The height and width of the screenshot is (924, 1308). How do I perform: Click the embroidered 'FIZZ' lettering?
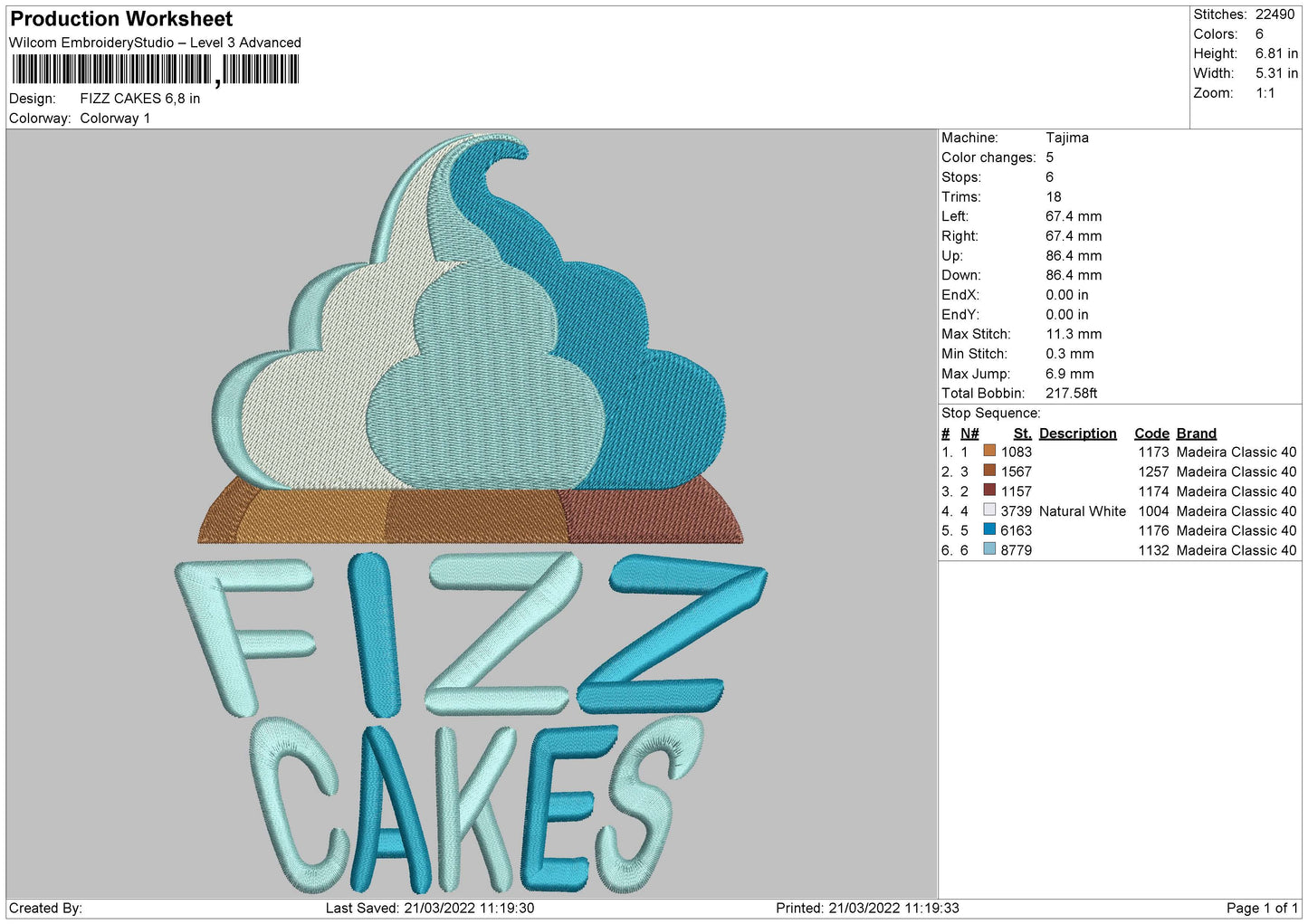coord(471,633)
